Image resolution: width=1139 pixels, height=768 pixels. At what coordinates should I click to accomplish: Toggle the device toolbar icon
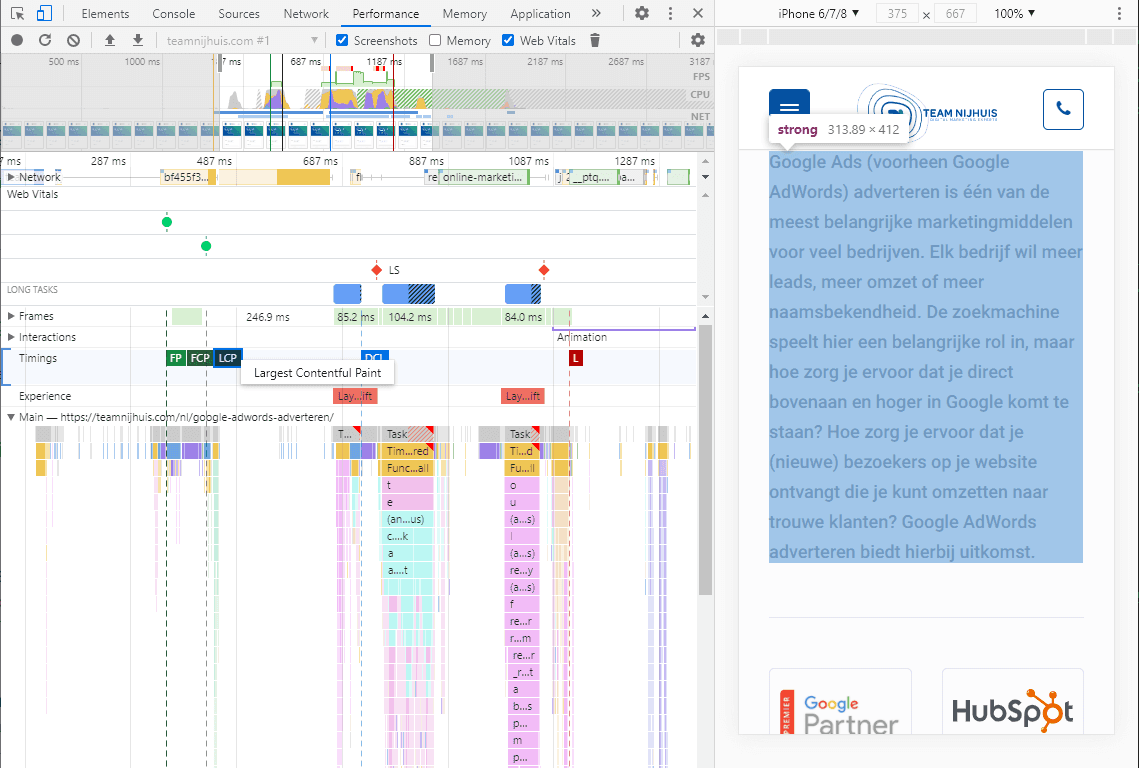point(44,13)
